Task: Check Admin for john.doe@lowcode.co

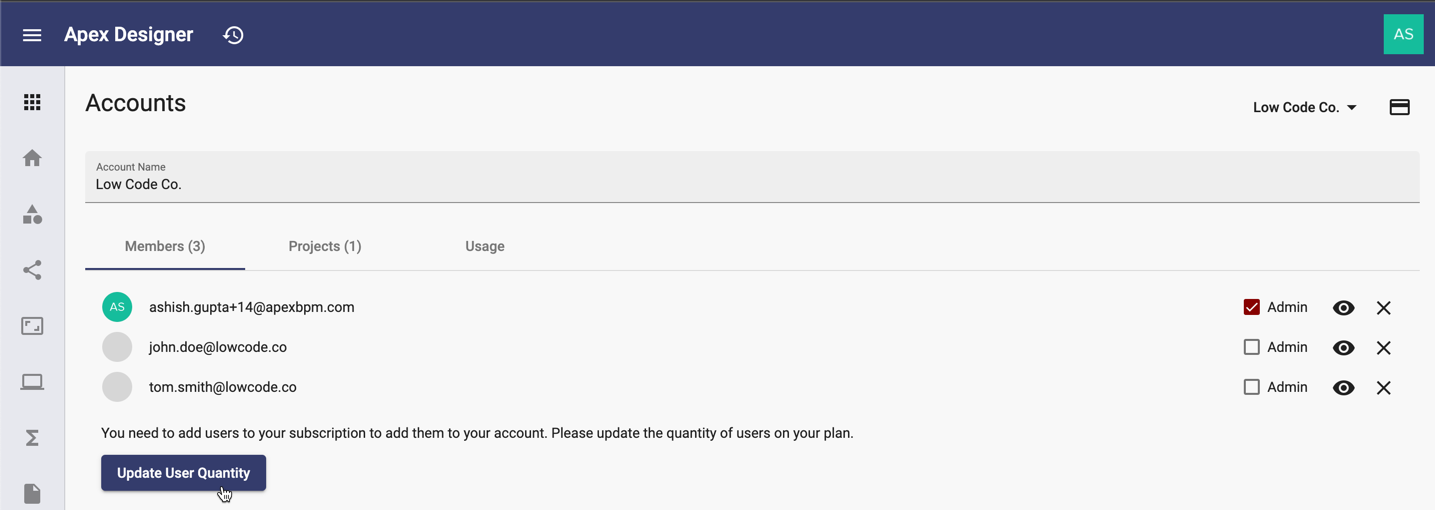Action: [1251, 347]
